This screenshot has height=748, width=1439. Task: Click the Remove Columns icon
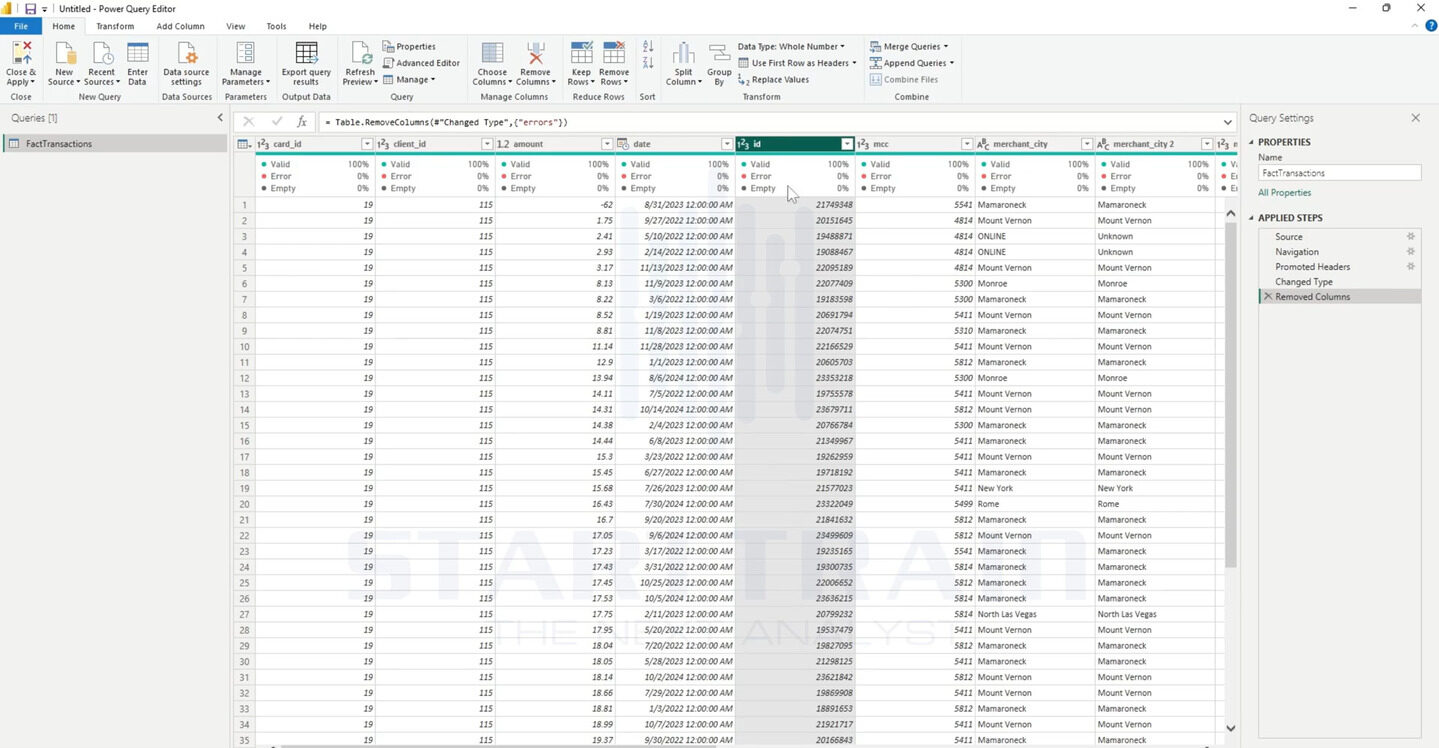coord(535,53)
